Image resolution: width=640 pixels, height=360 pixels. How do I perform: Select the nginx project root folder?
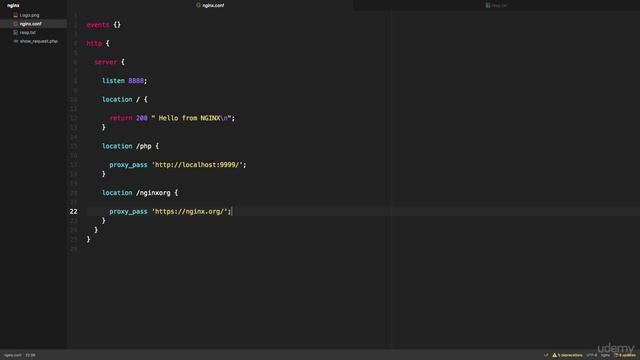click(x=13, y=6)
